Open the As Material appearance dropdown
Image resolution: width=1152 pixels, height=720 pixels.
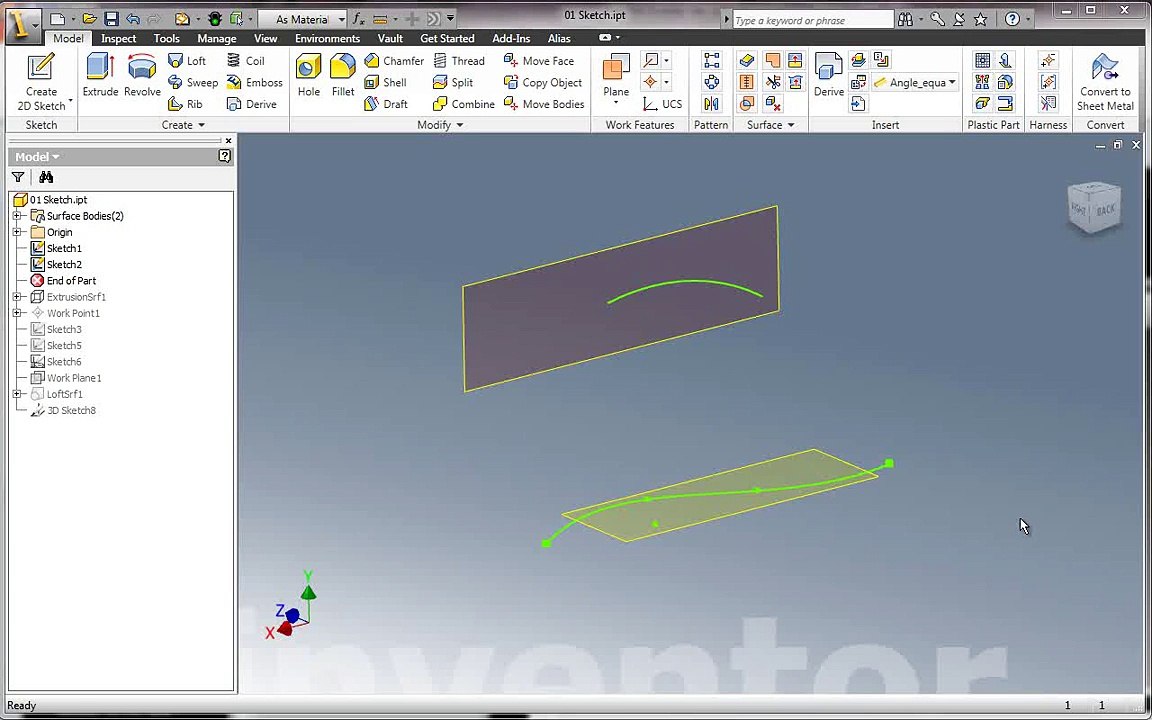(x=341, y=20)
